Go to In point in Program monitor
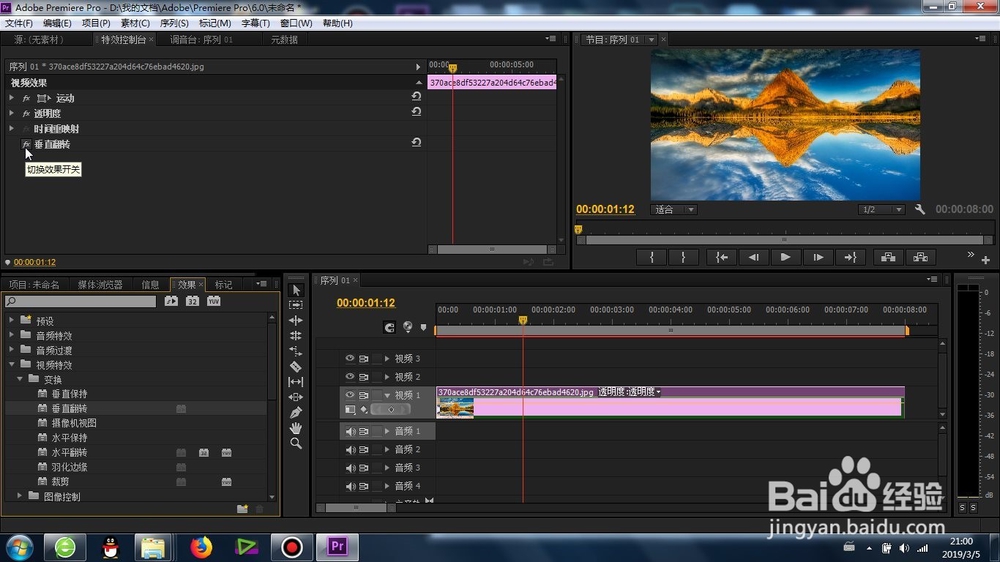1000x562 pixels. click(x=721, y=257)
